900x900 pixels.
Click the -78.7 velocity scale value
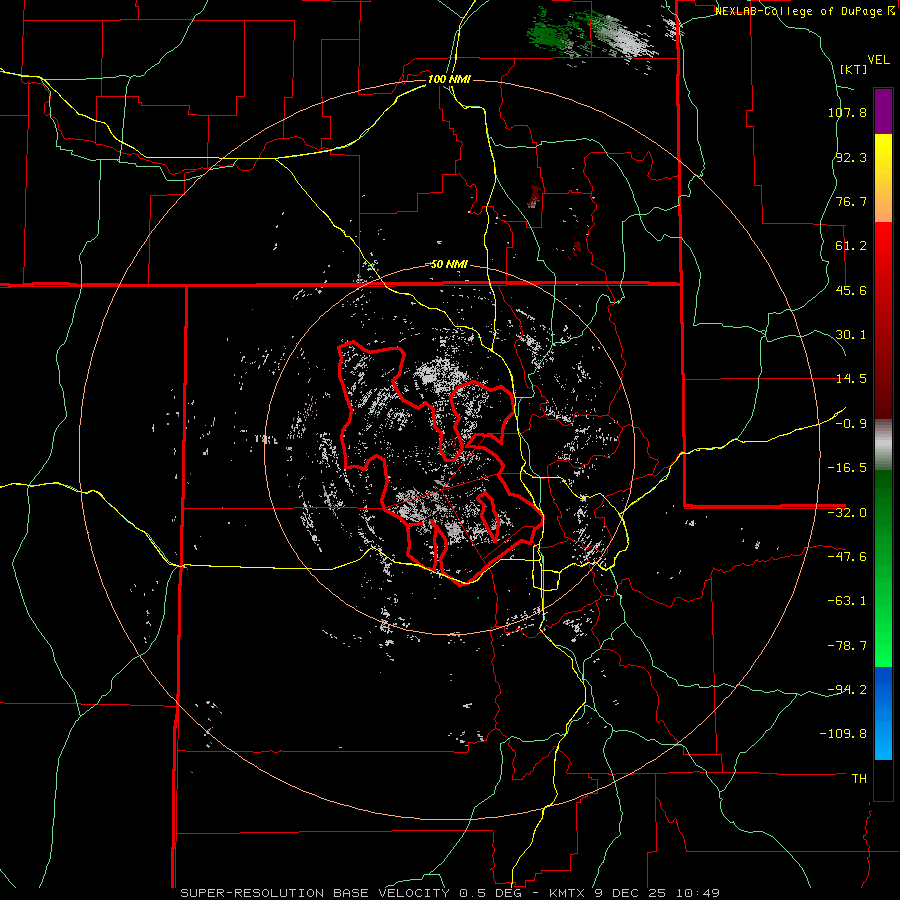[847, 646]
